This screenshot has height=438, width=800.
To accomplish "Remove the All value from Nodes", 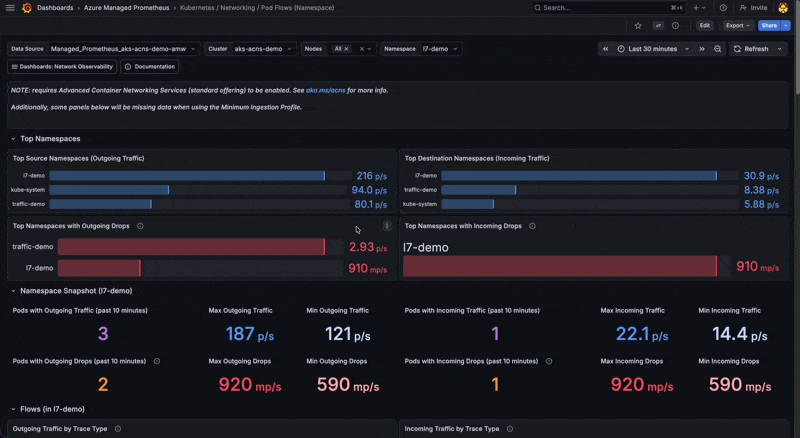I will [346, 49].
